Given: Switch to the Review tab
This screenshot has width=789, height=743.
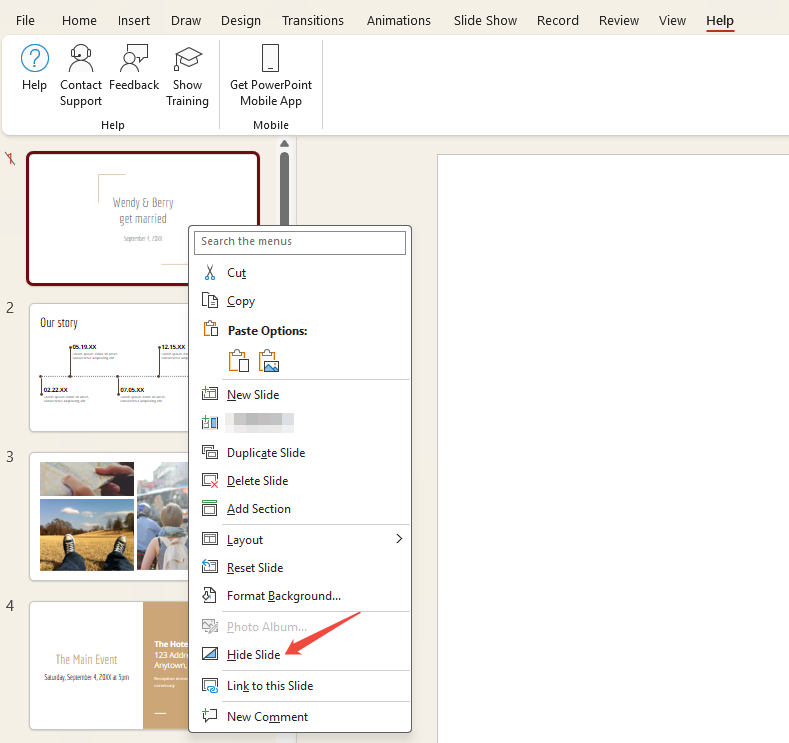Looking at the screenshot, I should click(618, 21).
